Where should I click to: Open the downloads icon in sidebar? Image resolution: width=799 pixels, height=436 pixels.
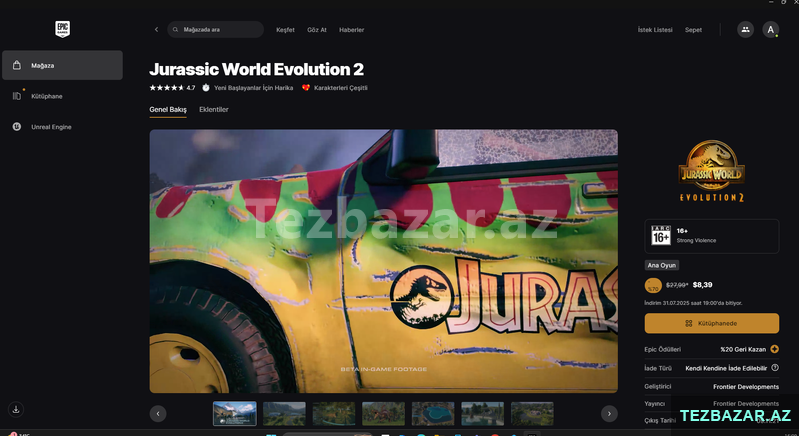click(16, 409)
